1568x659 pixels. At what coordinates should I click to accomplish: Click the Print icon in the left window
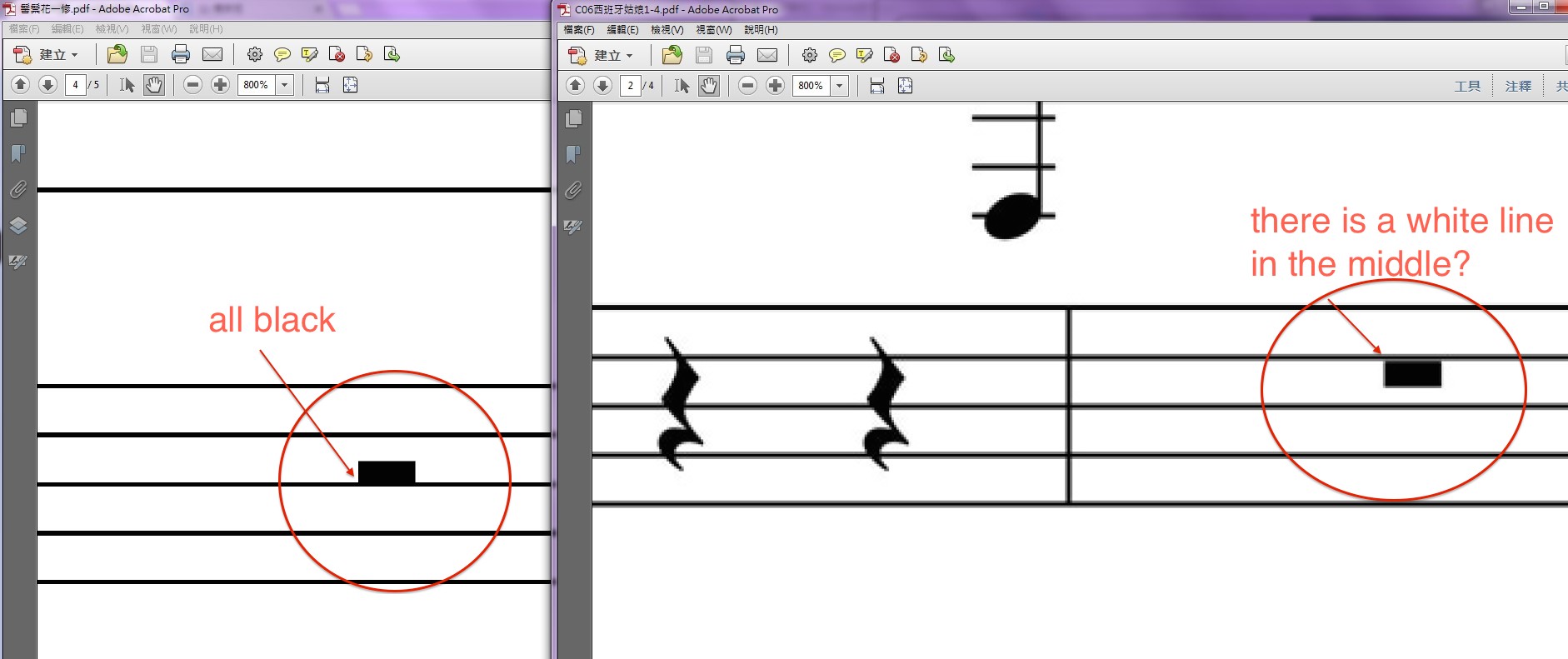[180, 55]
